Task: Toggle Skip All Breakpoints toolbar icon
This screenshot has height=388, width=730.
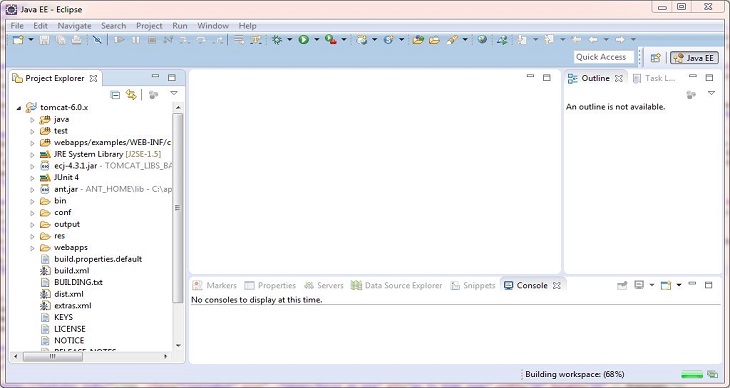Action: pyautogui.click(x=97, y=40)
